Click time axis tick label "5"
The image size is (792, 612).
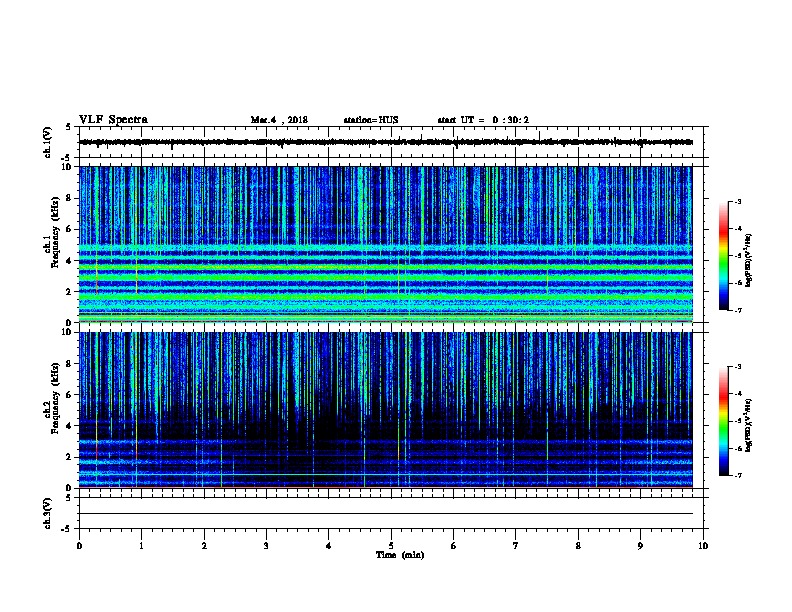tap(391, 546)
